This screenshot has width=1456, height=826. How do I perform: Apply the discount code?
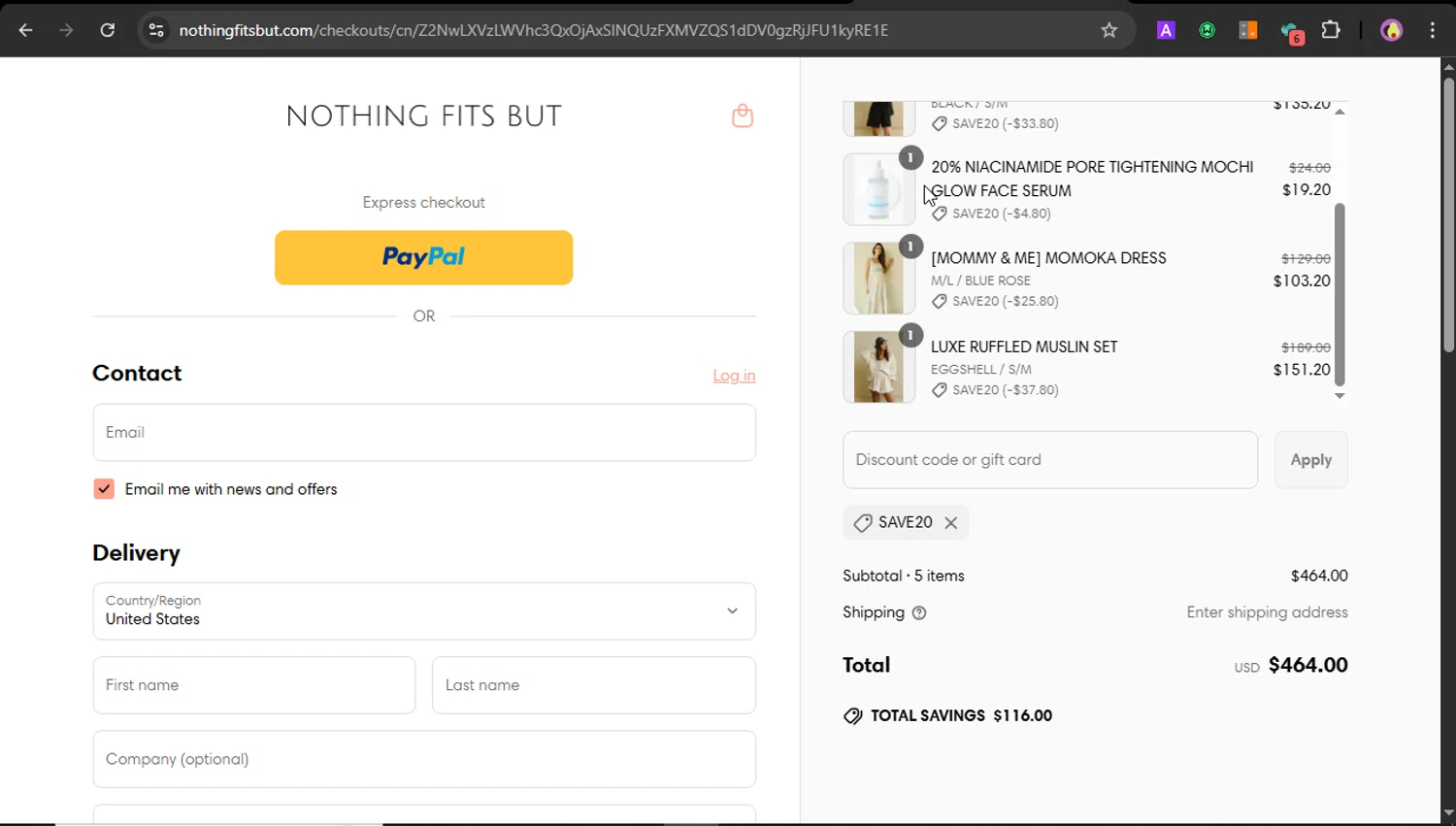[1310, 460]
